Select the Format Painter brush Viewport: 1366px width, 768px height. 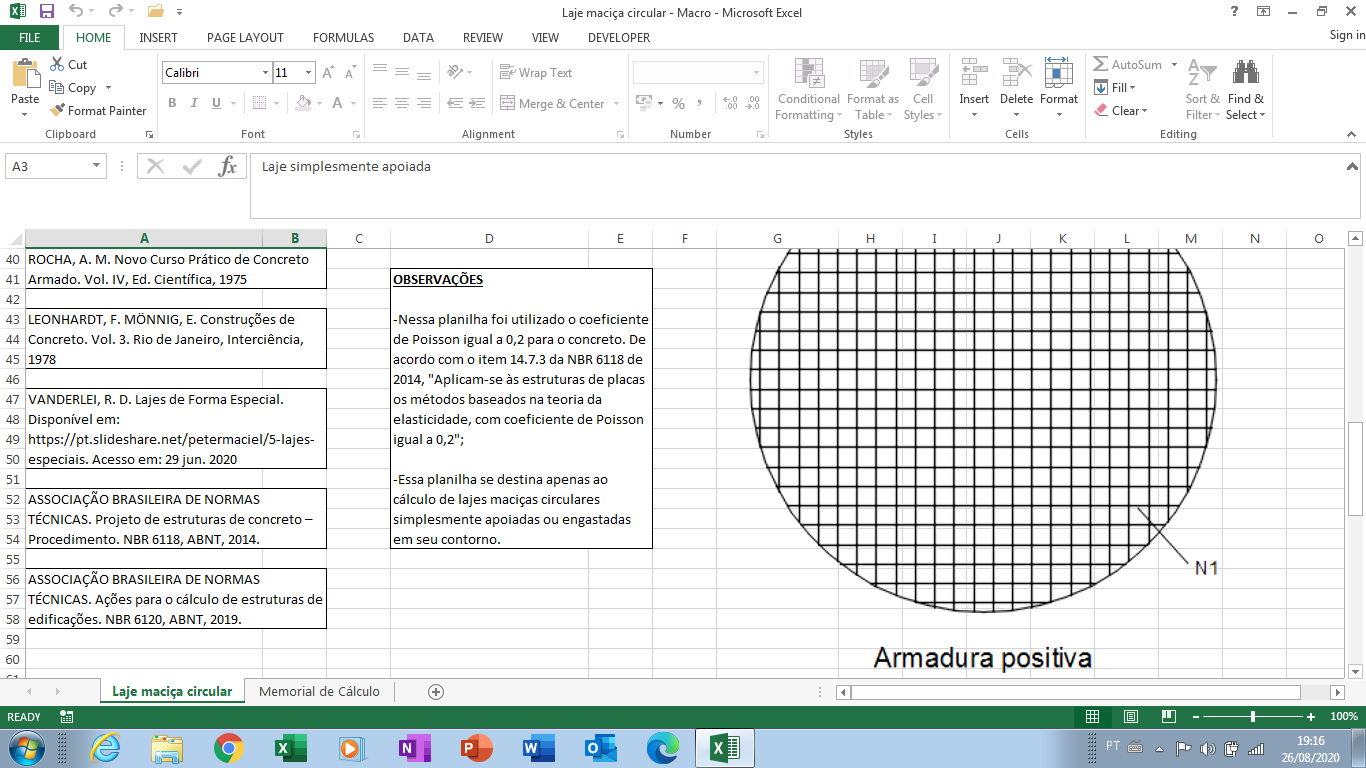[57, 110]
